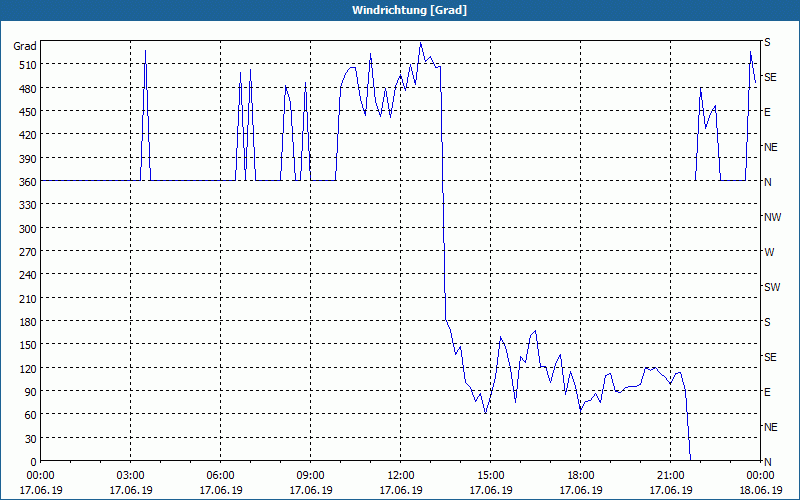Viewport: 800px width, 500px height.
Task: Click the S compass label at 180 level
Action: click(767, 322)
